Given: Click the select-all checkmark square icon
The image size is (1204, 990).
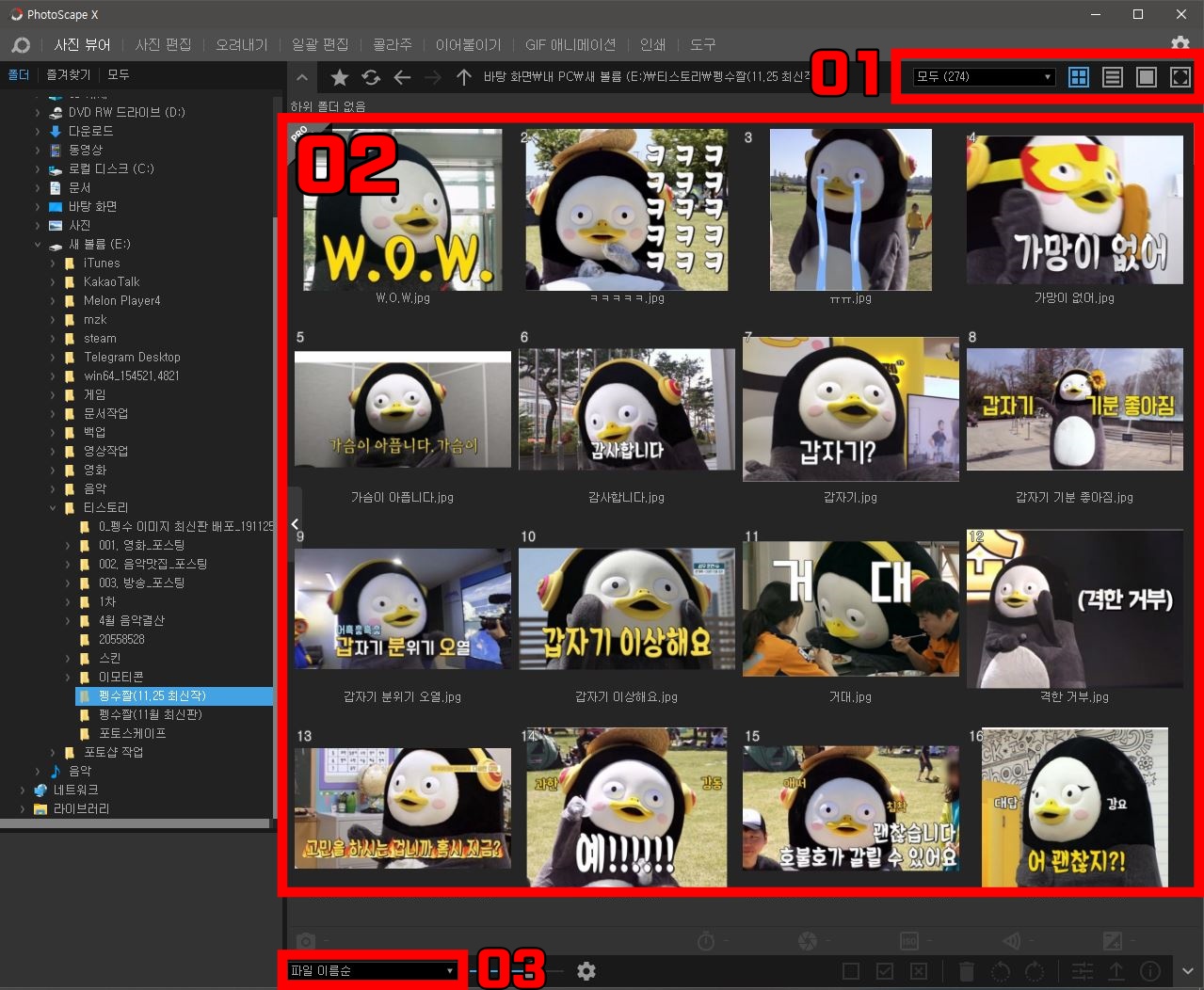Looking at the screenshot, I should click(885, 971).
